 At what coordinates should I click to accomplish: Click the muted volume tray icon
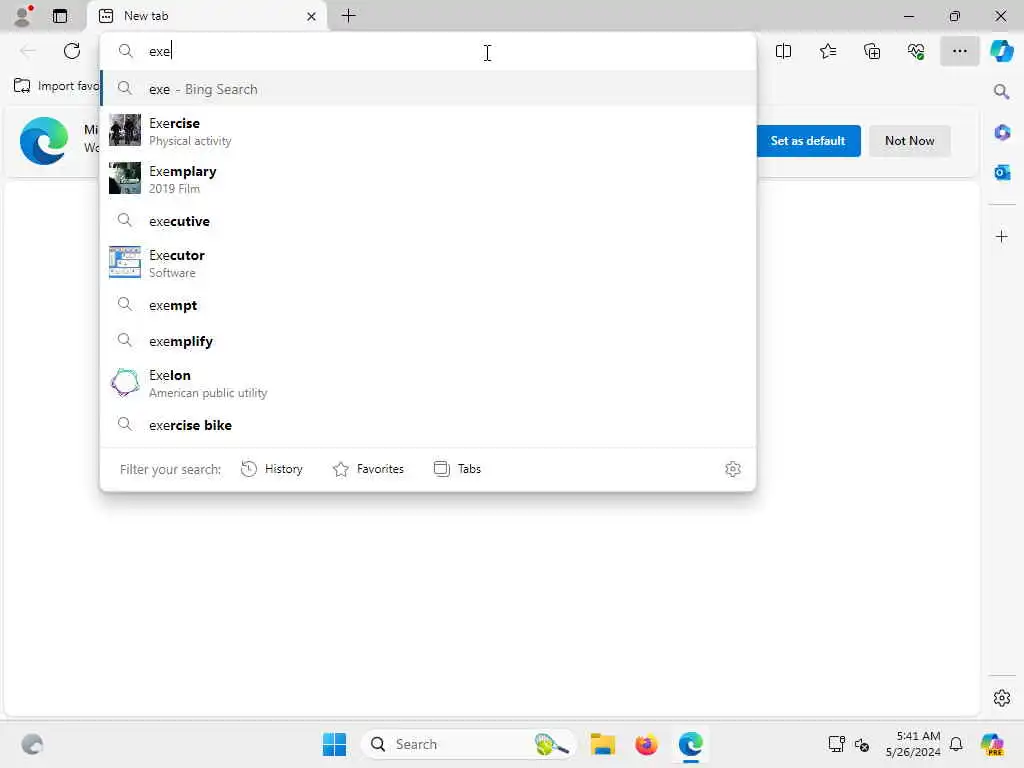click(862, 744)
